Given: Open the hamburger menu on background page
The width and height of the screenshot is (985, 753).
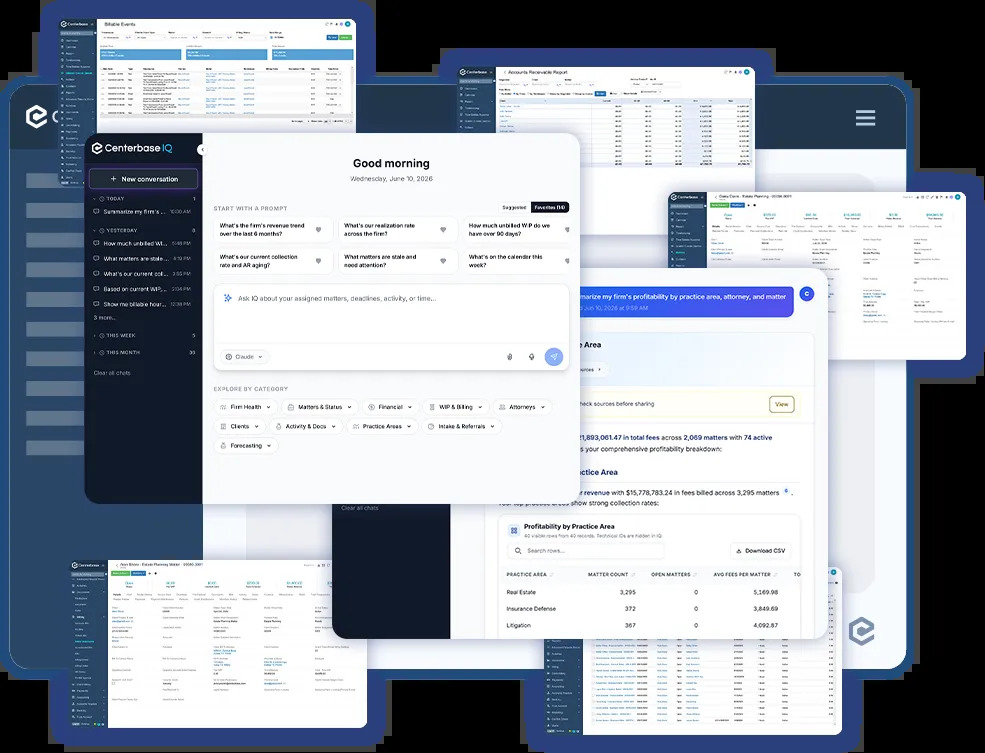Looking at the screenshot, I should coord(865,117).
